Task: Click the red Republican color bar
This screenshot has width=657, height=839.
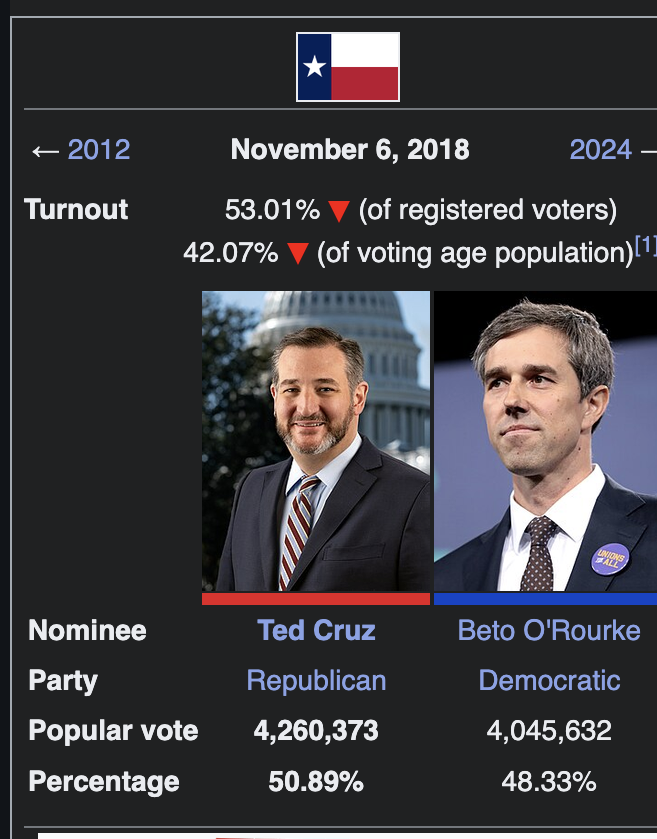Action: pyautogui.click(x=316, y=599)
